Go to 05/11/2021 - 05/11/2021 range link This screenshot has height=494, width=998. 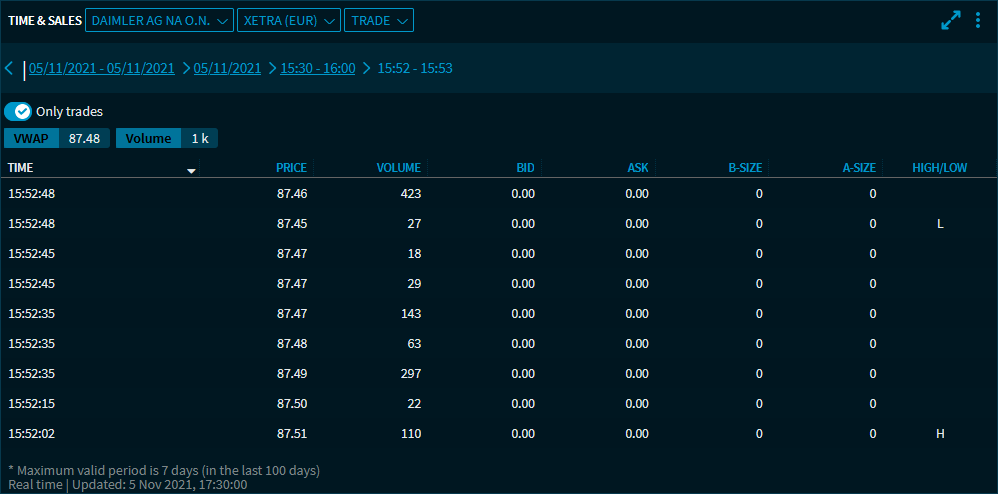(102, 69)
